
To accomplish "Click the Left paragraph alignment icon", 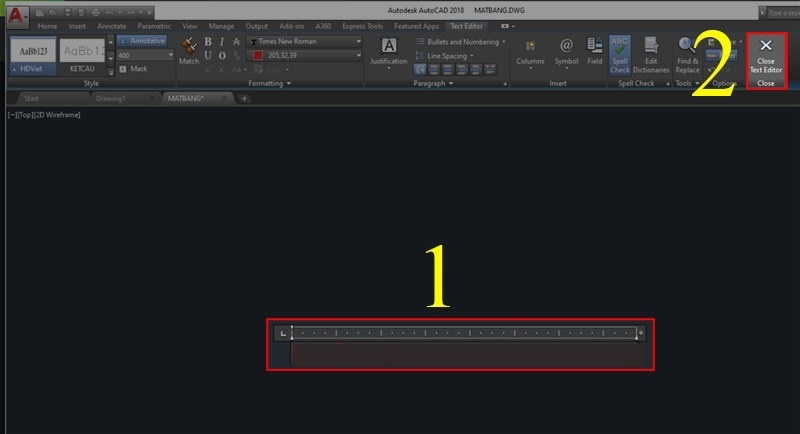I will pos(434,69).
